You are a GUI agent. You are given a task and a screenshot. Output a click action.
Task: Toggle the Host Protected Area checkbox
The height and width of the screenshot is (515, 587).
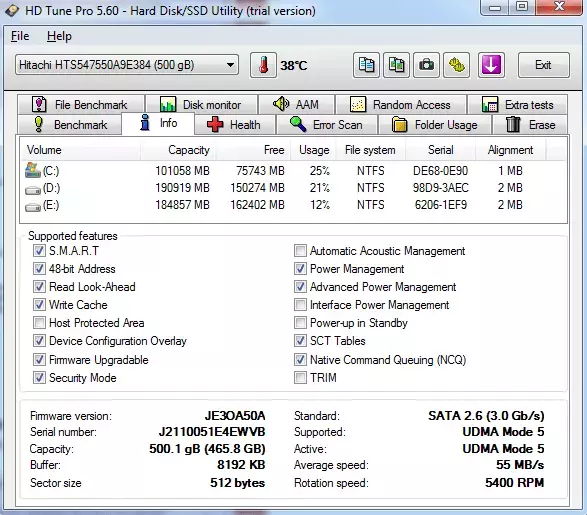[x=39, y=322]
